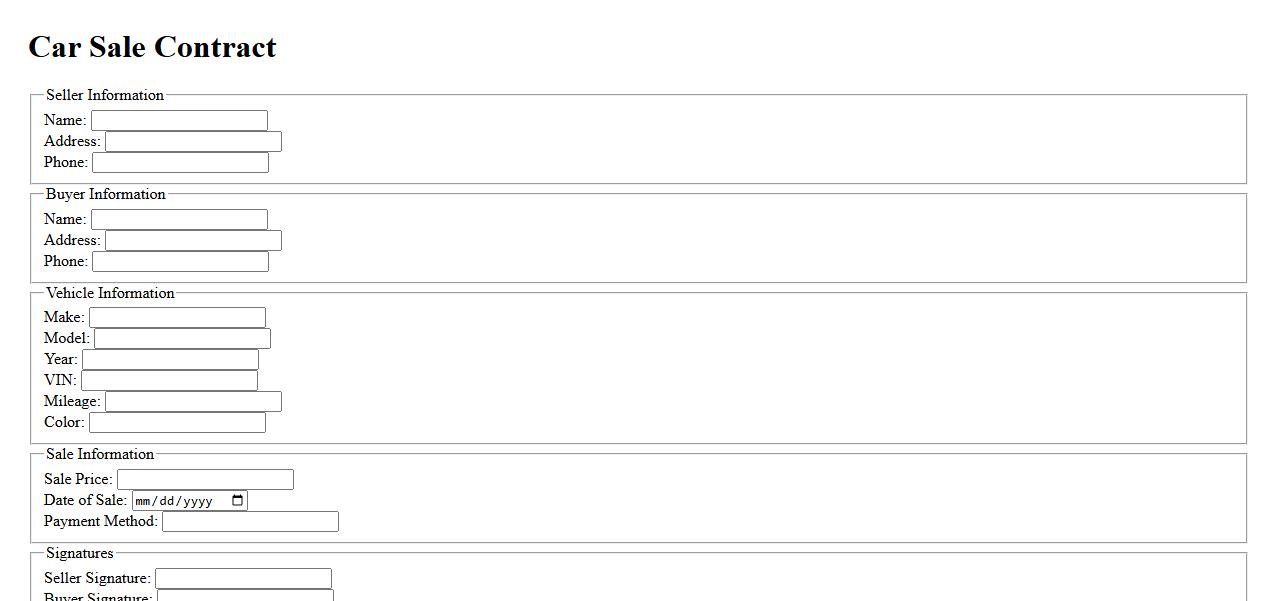Click the Sale Price input

[x=205, y=480]
